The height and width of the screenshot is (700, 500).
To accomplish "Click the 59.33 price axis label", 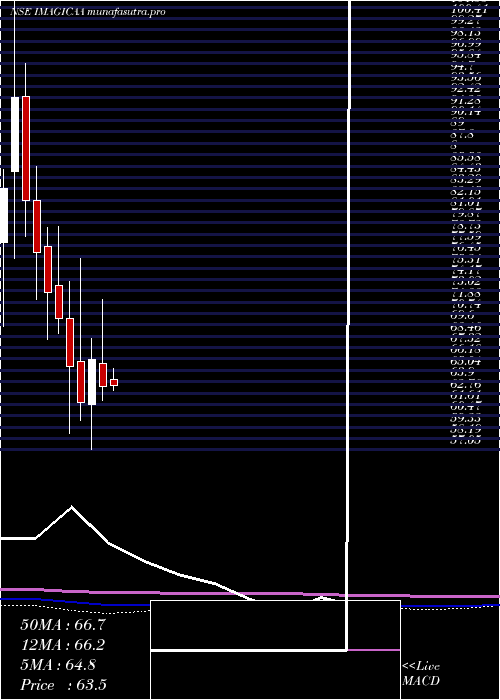I will click(466, 419).
